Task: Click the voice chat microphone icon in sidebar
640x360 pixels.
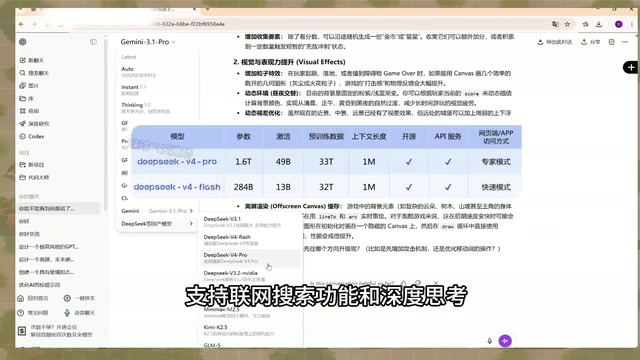Action: coord(67,312)
